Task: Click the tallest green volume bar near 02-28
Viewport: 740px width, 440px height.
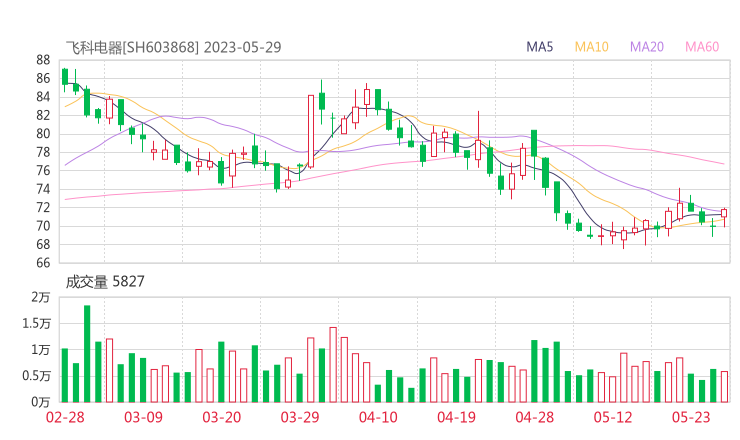Action: point(87,354)
